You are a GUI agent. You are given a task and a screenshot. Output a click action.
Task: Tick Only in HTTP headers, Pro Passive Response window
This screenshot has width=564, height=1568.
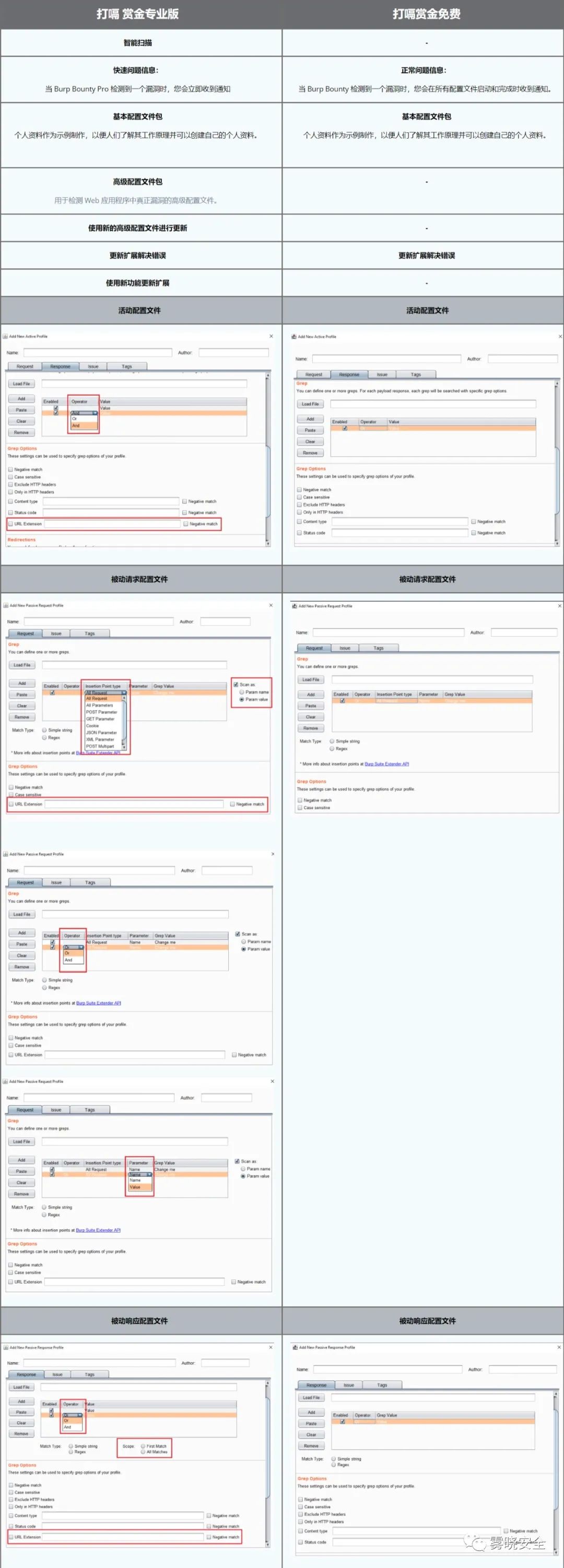pyautogui.click(x=11, y=1506)
